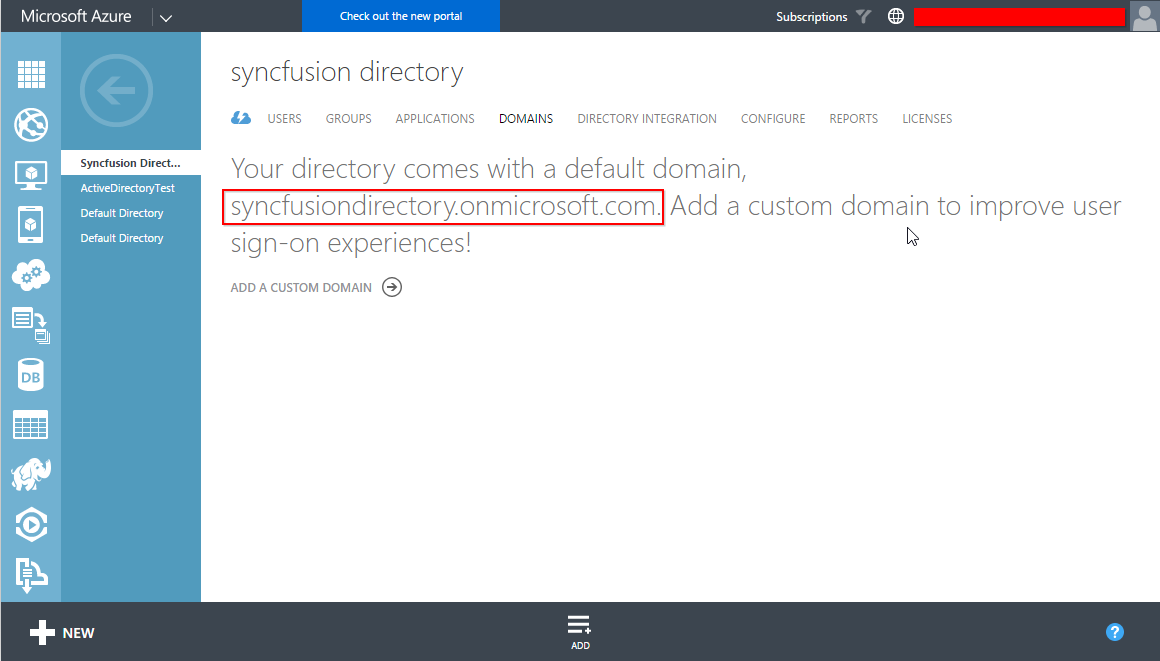1160x661 pixels.
Task: Click the subscriptions filter icon
Action: (x=863, y=16)
